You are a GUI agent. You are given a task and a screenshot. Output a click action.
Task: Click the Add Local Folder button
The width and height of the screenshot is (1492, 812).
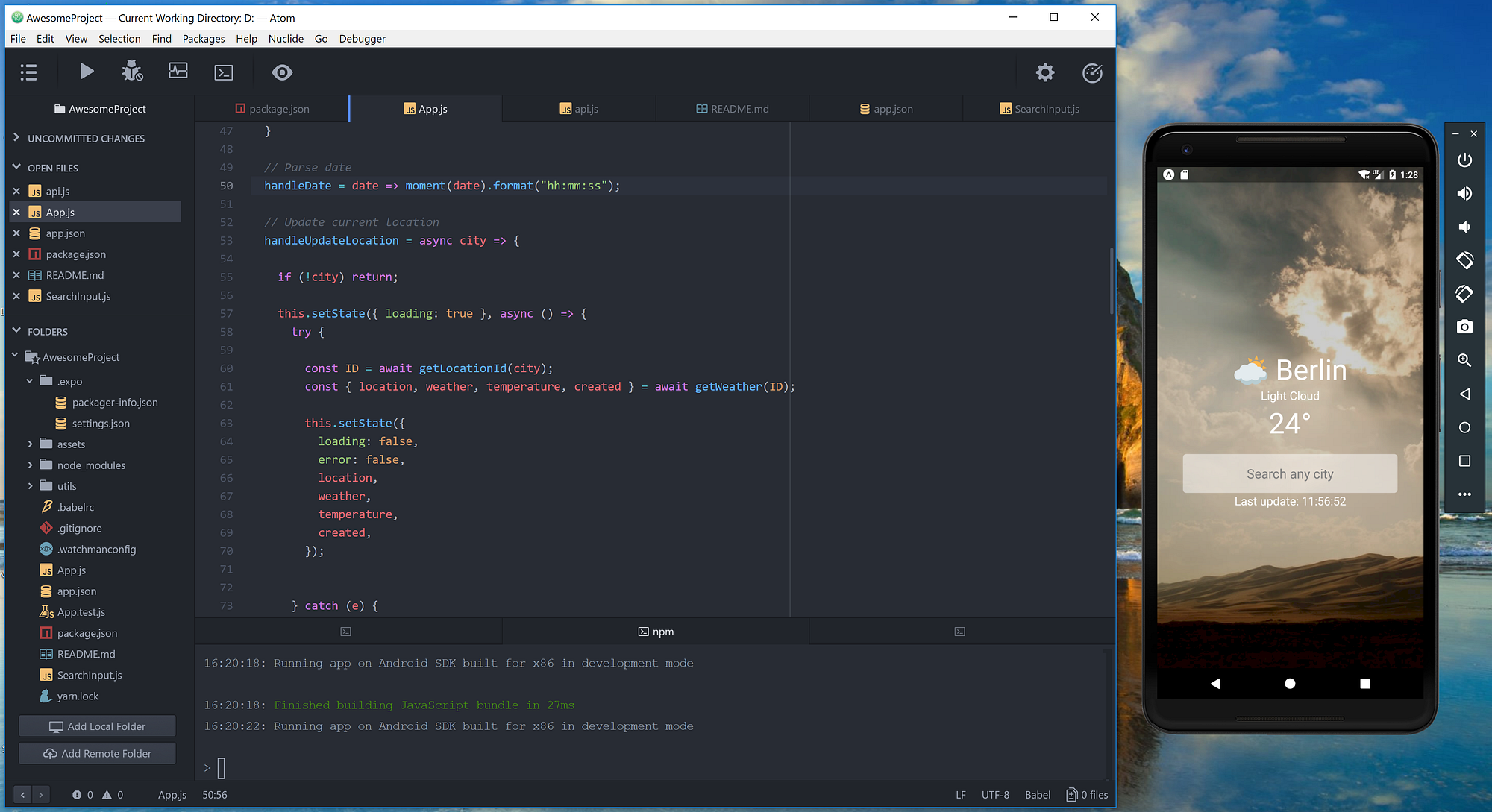97,726
